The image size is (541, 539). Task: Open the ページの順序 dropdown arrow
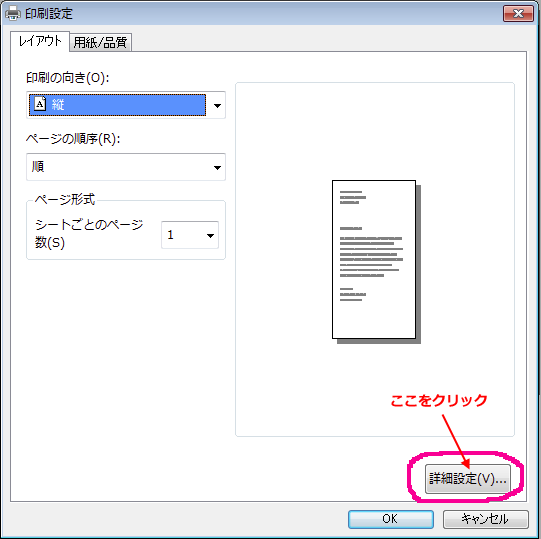(217, 168)
